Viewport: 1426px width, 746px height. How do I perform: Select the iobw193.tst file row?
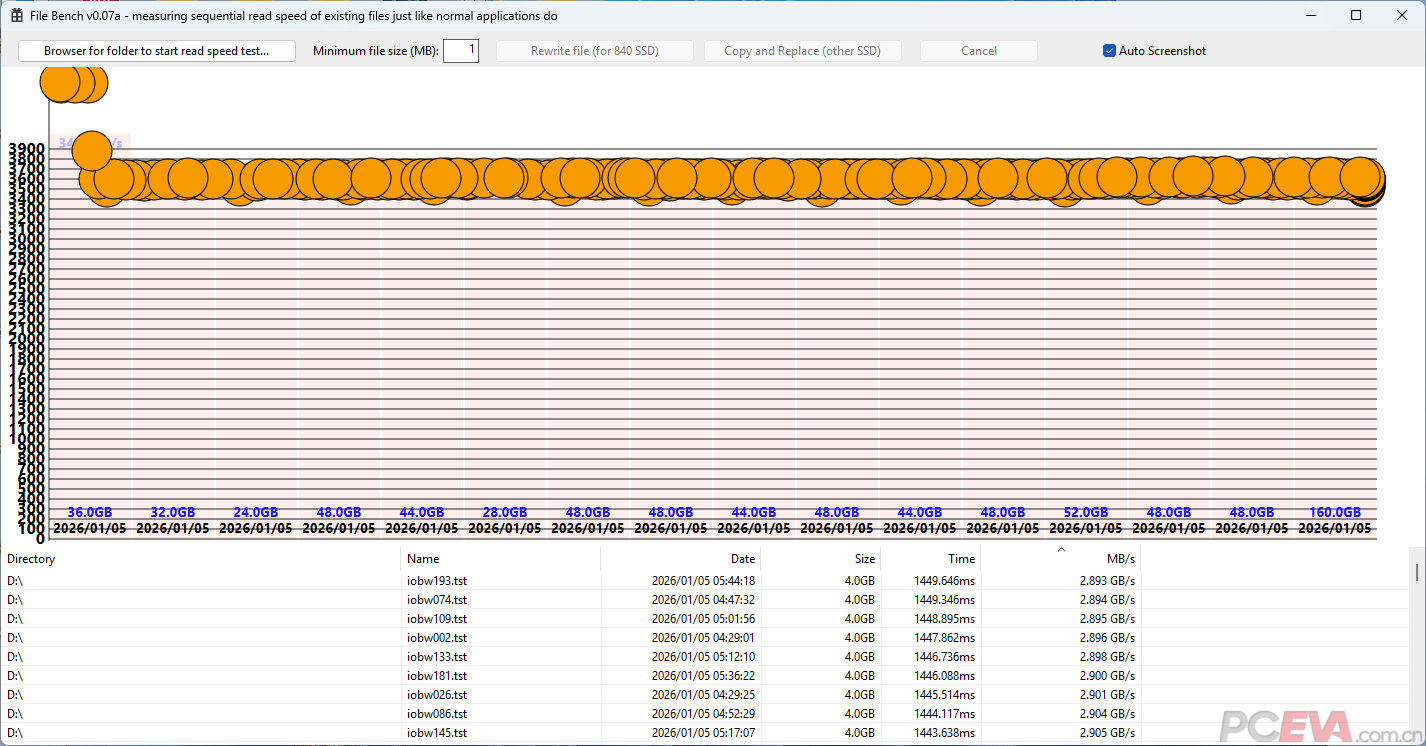[x=437, y=580]
